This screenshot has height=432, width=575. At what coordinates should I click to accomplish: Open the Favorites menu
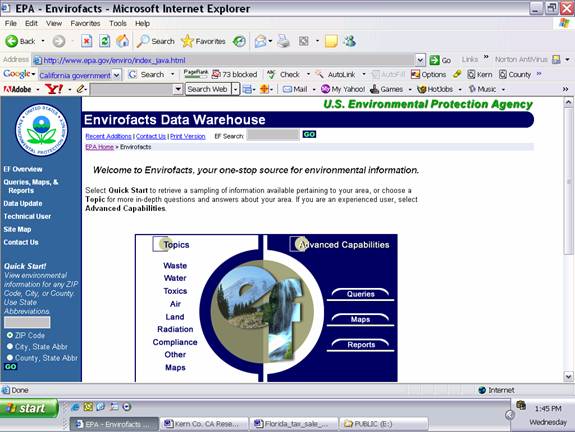pyautogui.click(x=85, y=23)
